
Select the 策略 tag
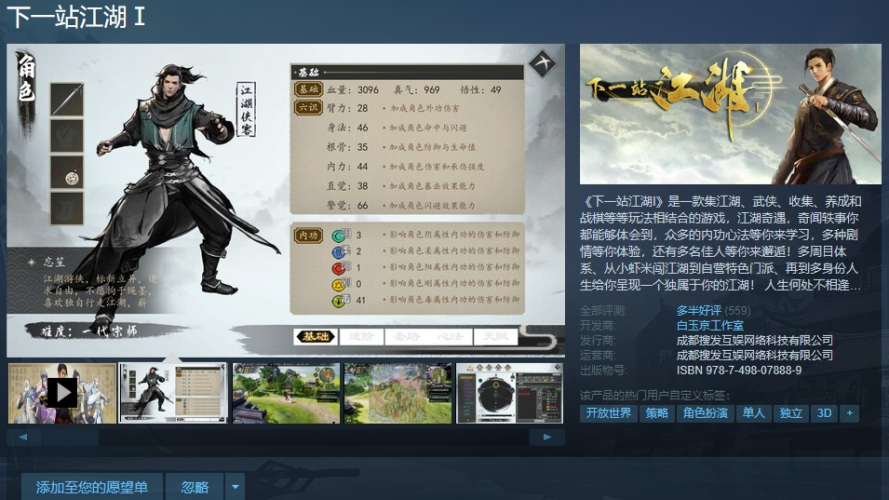pos(656,413)
